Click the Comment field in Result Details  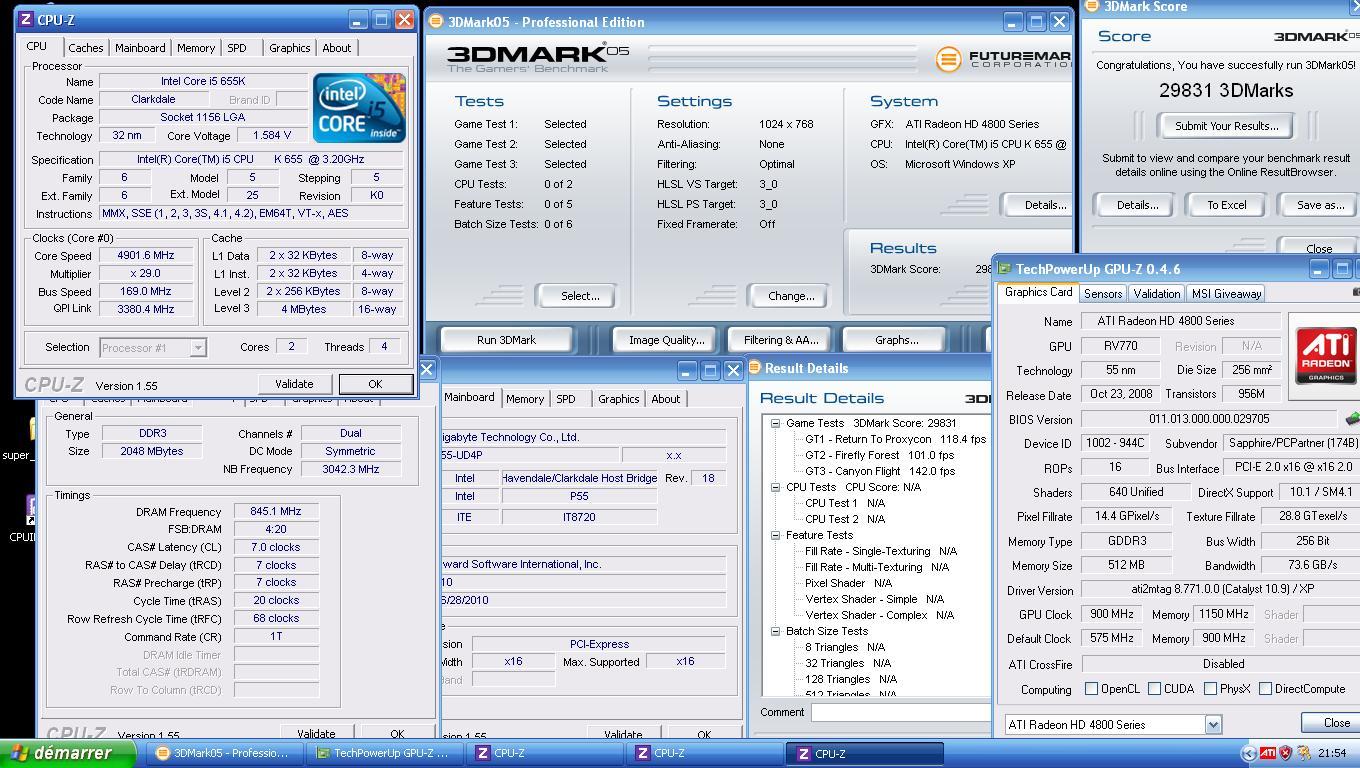pyautogui.click(x=900, y=712)
